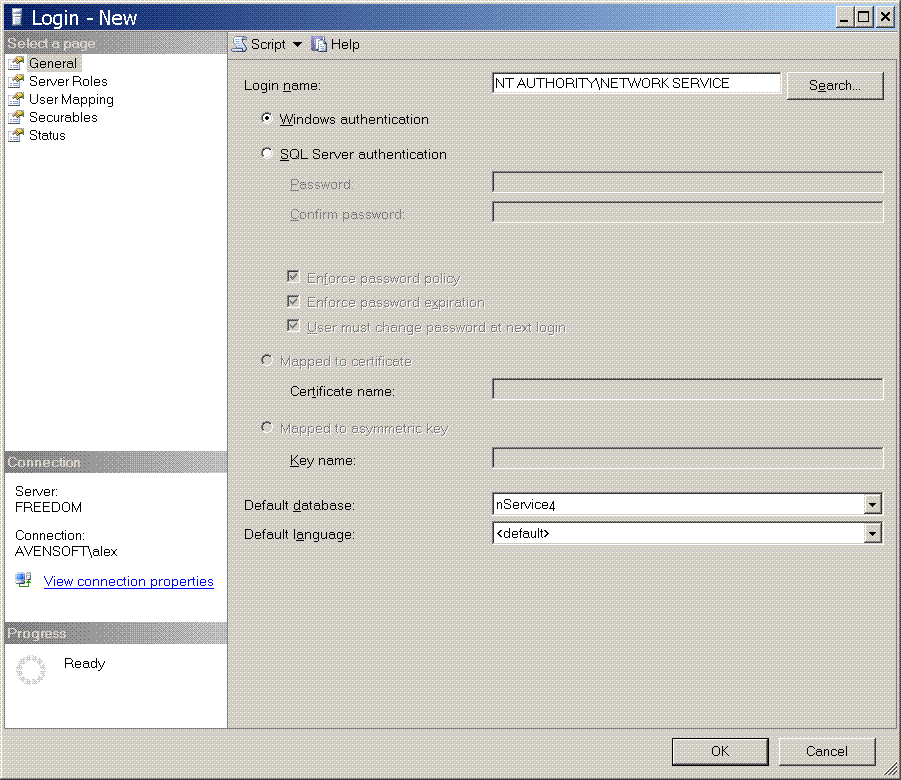
Task: Click the Cancel button
Action: [x=827, y=751]
